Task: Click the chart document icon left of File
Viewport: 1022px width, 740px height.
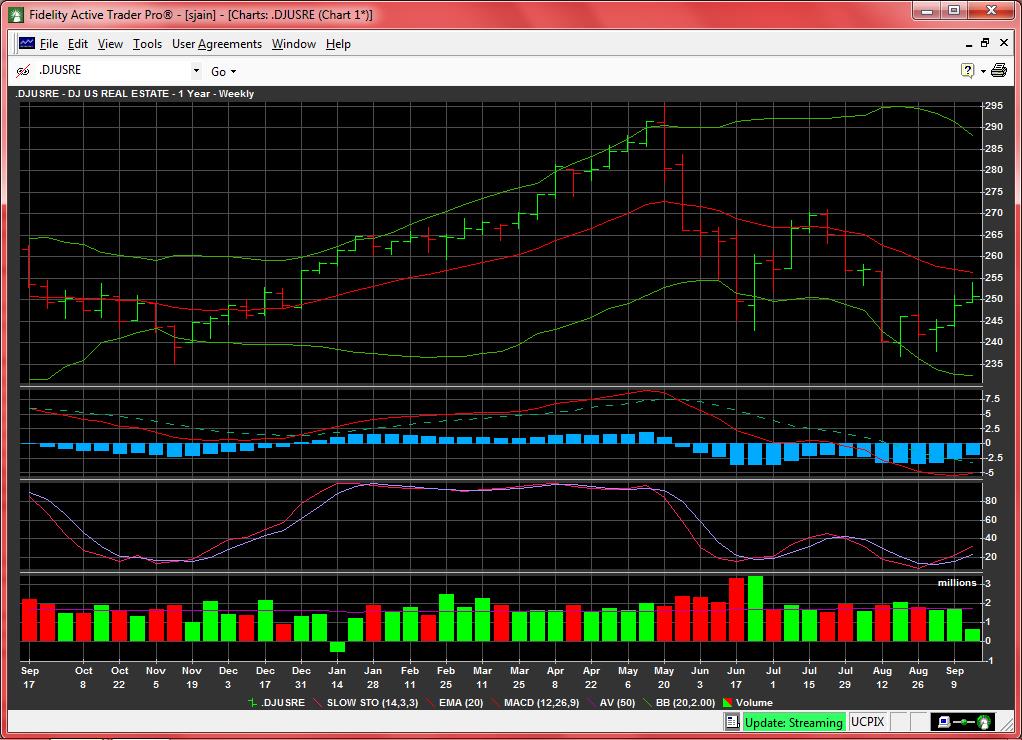Action: [x=27, y=44]
